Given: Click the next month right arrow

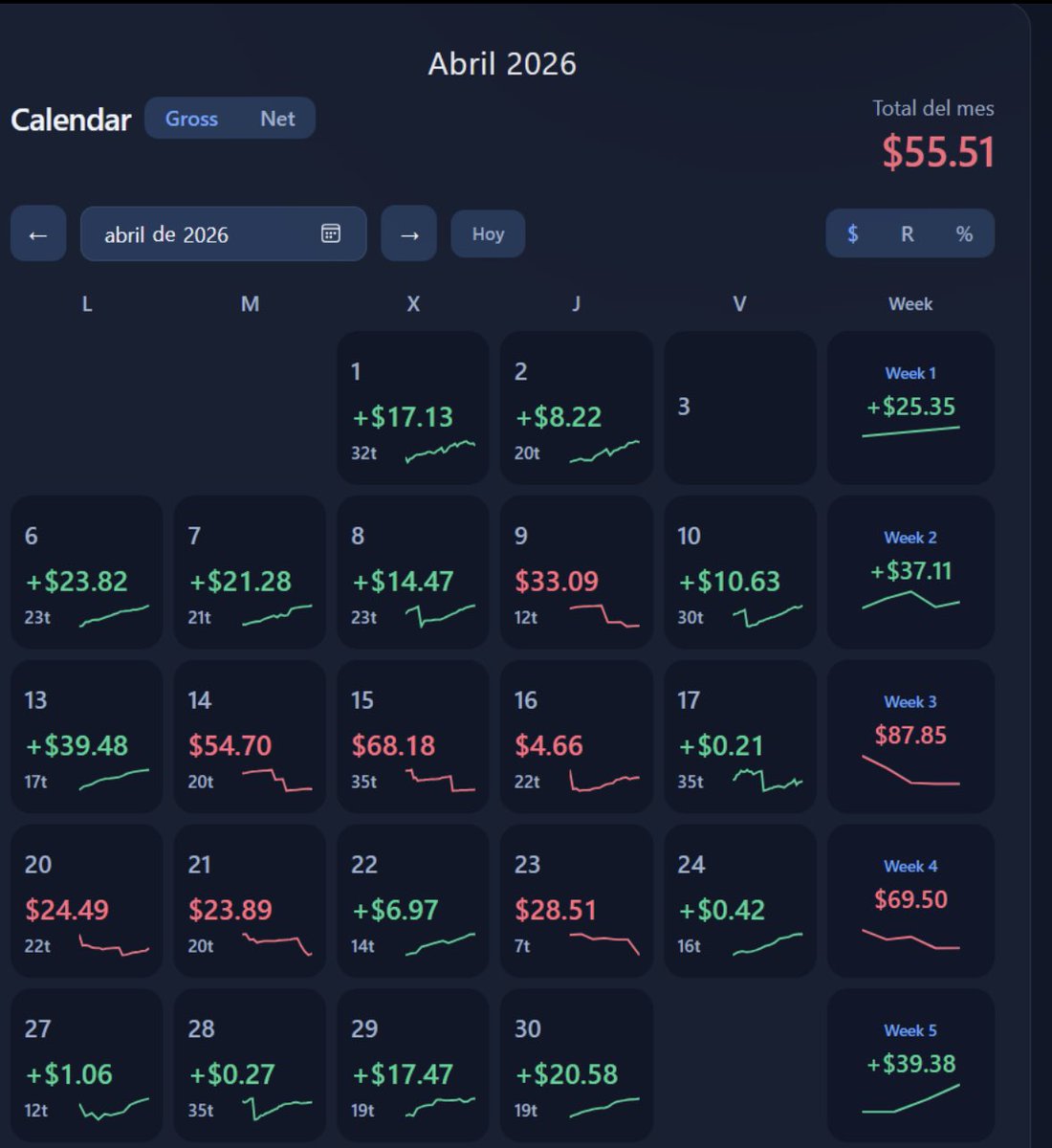Looking at the screenshot, I should (409, 234).
